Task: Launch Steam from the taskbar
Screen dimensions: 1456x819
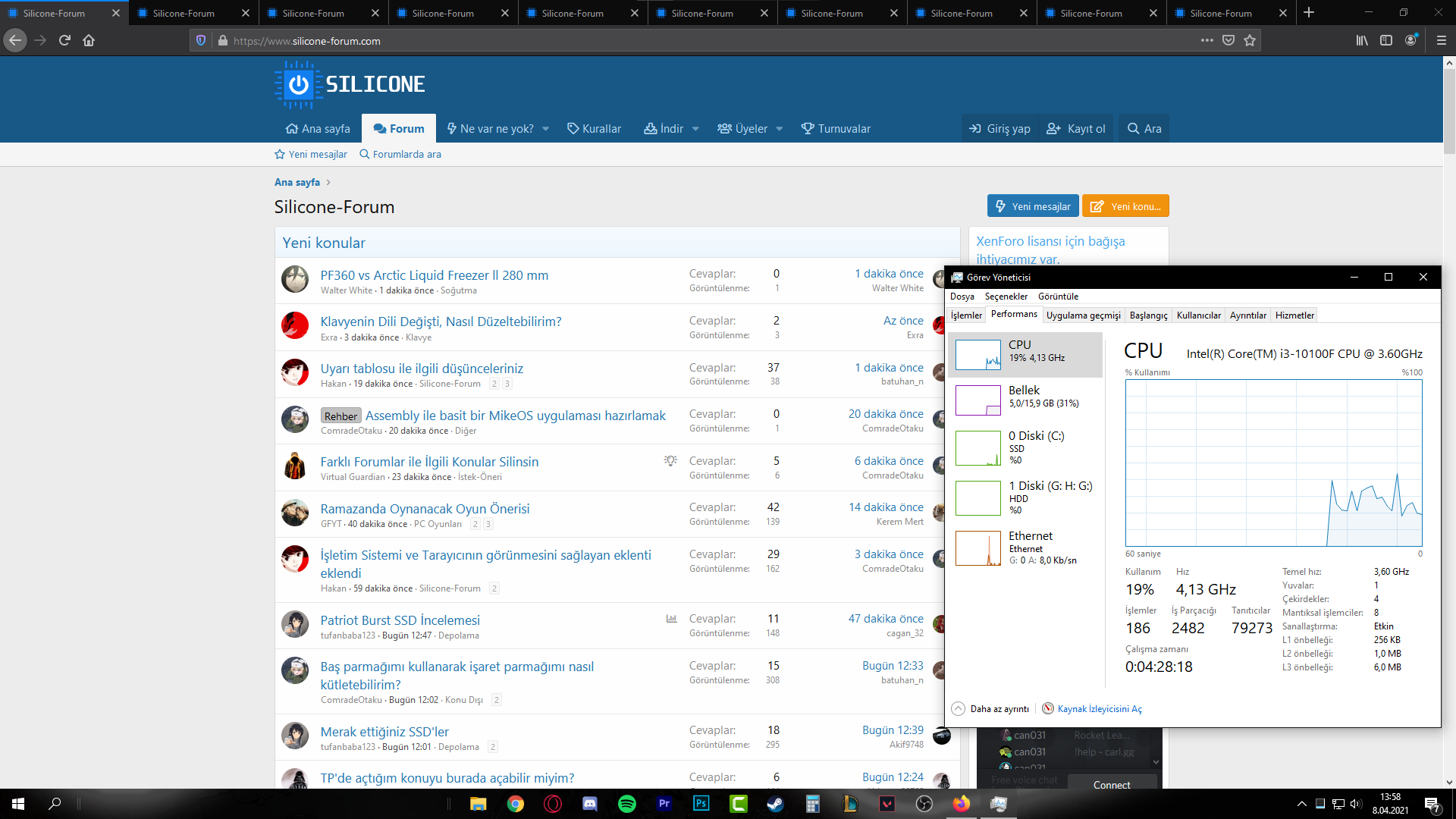Action: point(775,804)
